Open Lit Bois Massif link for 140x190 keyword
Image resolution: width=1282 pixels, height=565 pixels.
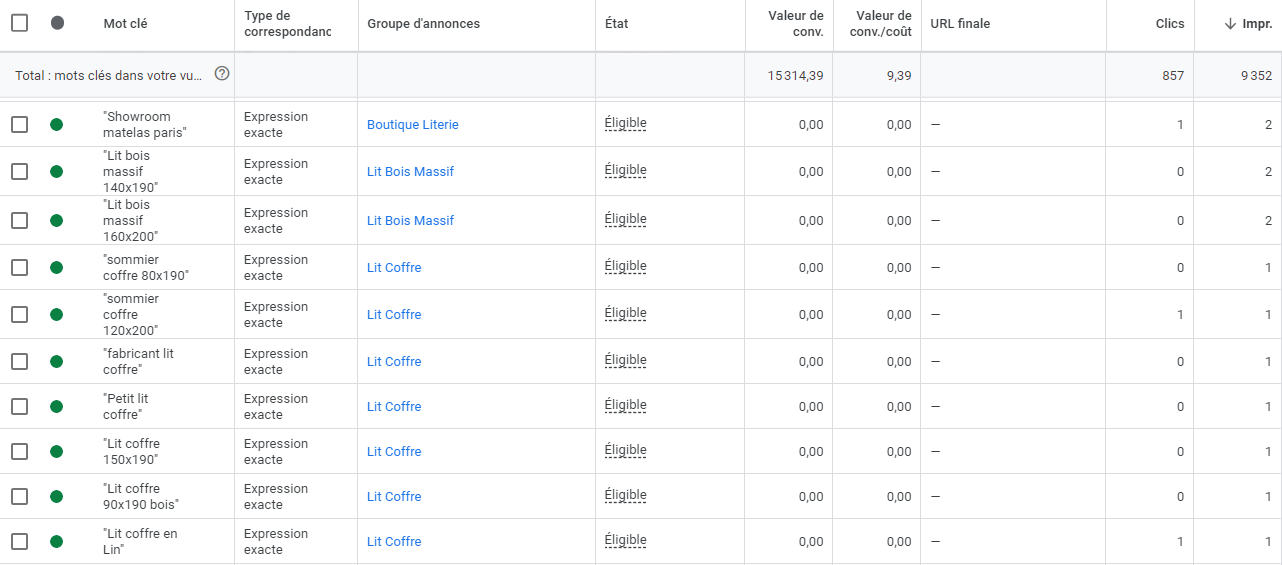coord(410,172)
